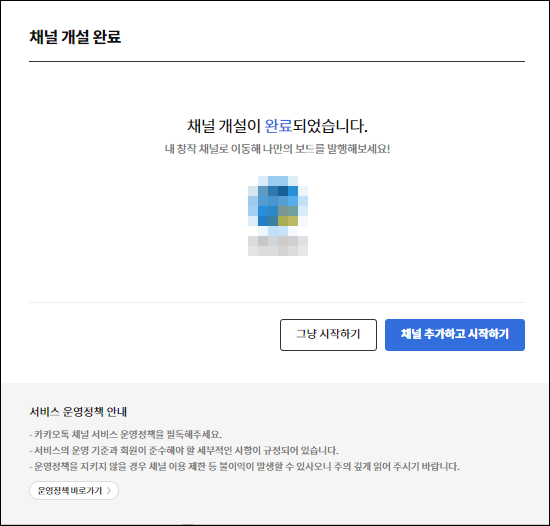Click the blurred channel name under profile image

coord(278,246)
